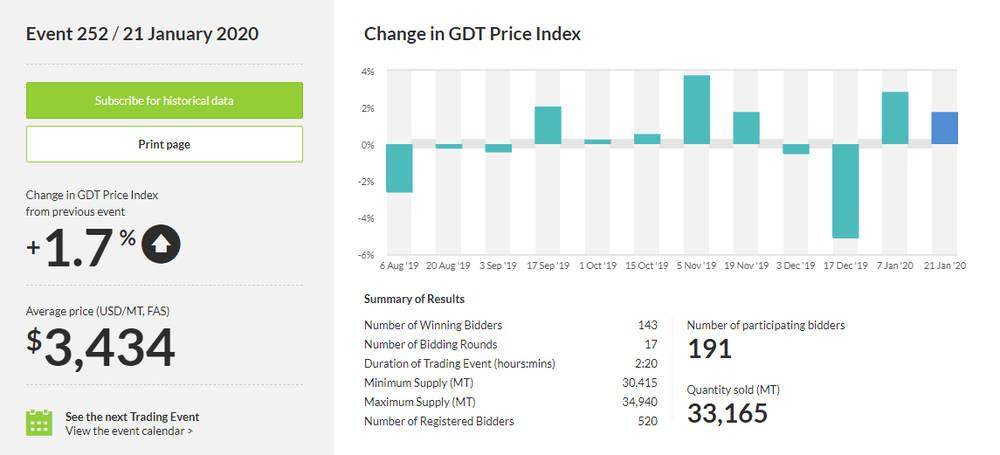The width and height of the screenshot is (1000, 455).
Task: Click the 3 Dec '19 chart bar
Action: click(x=796, y=149)
